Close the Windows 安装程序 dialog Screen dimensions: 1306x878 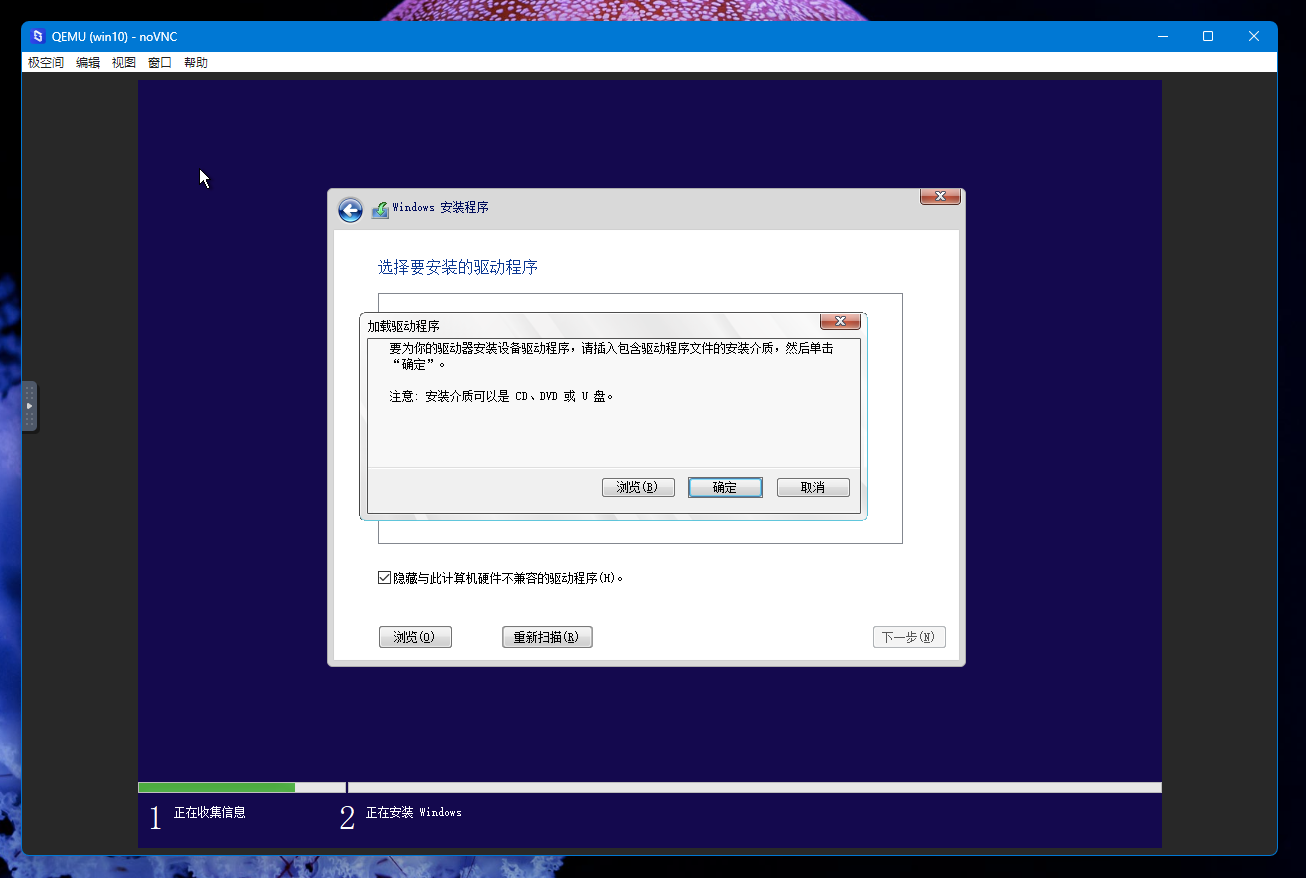tap(939, 196)
